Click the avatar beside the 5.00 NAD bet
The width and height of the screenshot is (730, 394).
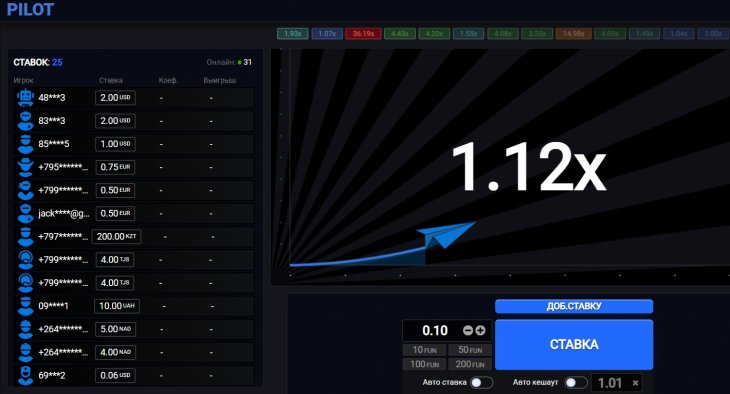click(25, 329)
